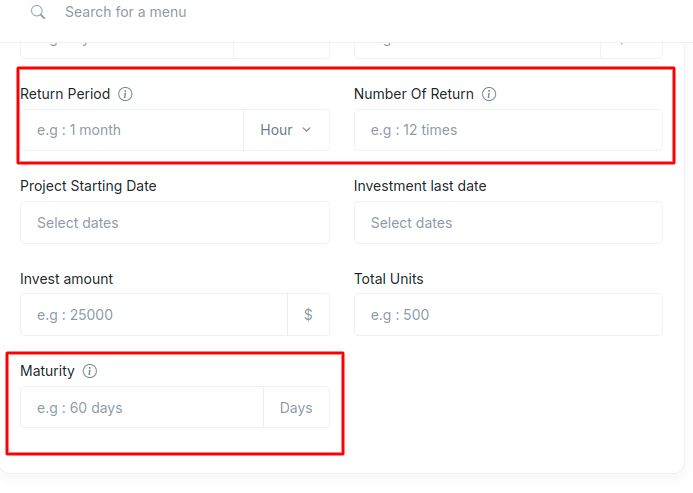Click the Total Units label
Image resolution: width=693 pixels, height=493 pixels.
click(389, 279)
